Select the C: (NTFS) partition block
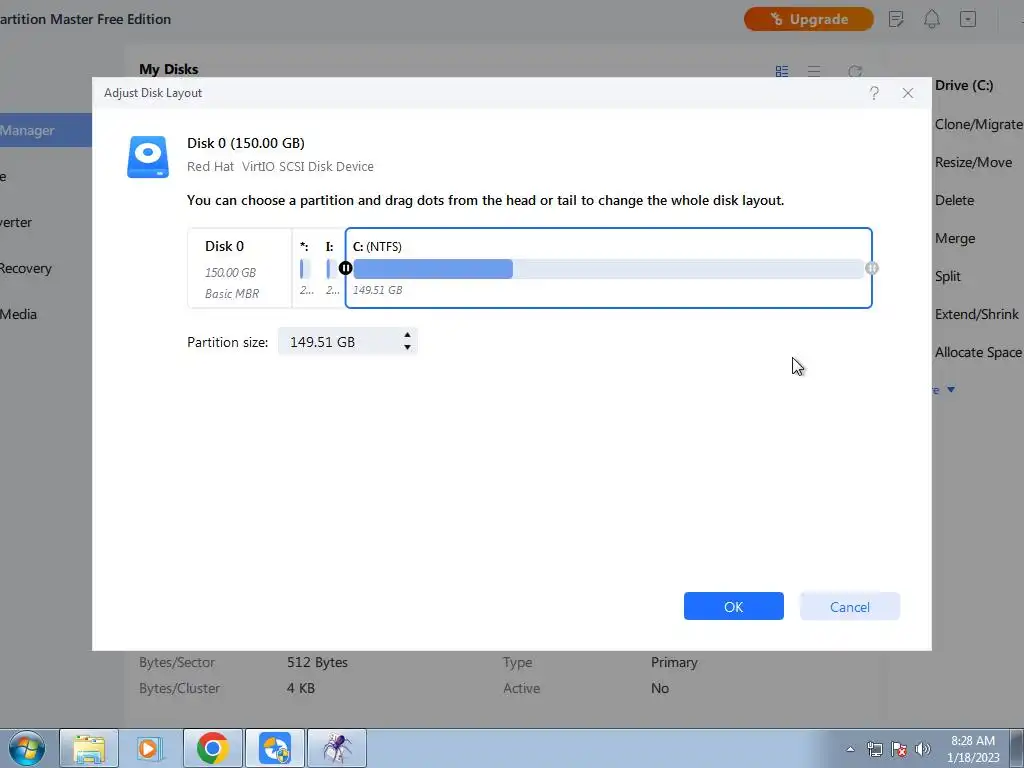This screenshot has height=768, width=1024. pos(609,268)
